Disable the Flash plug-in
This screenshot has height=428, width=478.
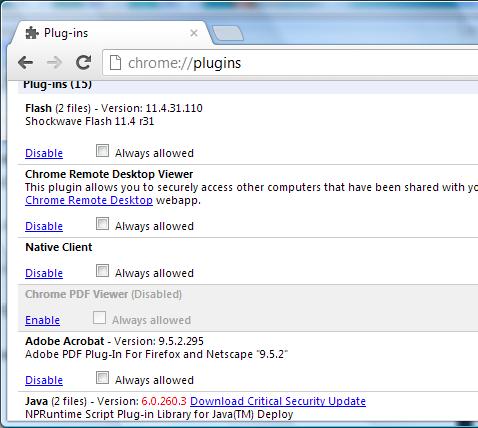pyautogui.click(x=44, y=153)
